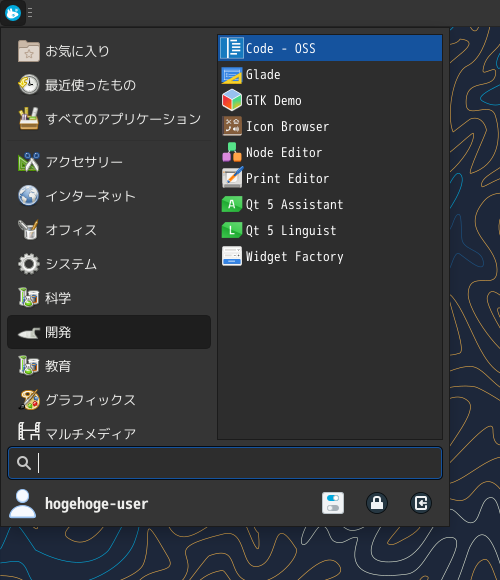
Task: Click the Whisker menu button in panel
Action: 13,13
